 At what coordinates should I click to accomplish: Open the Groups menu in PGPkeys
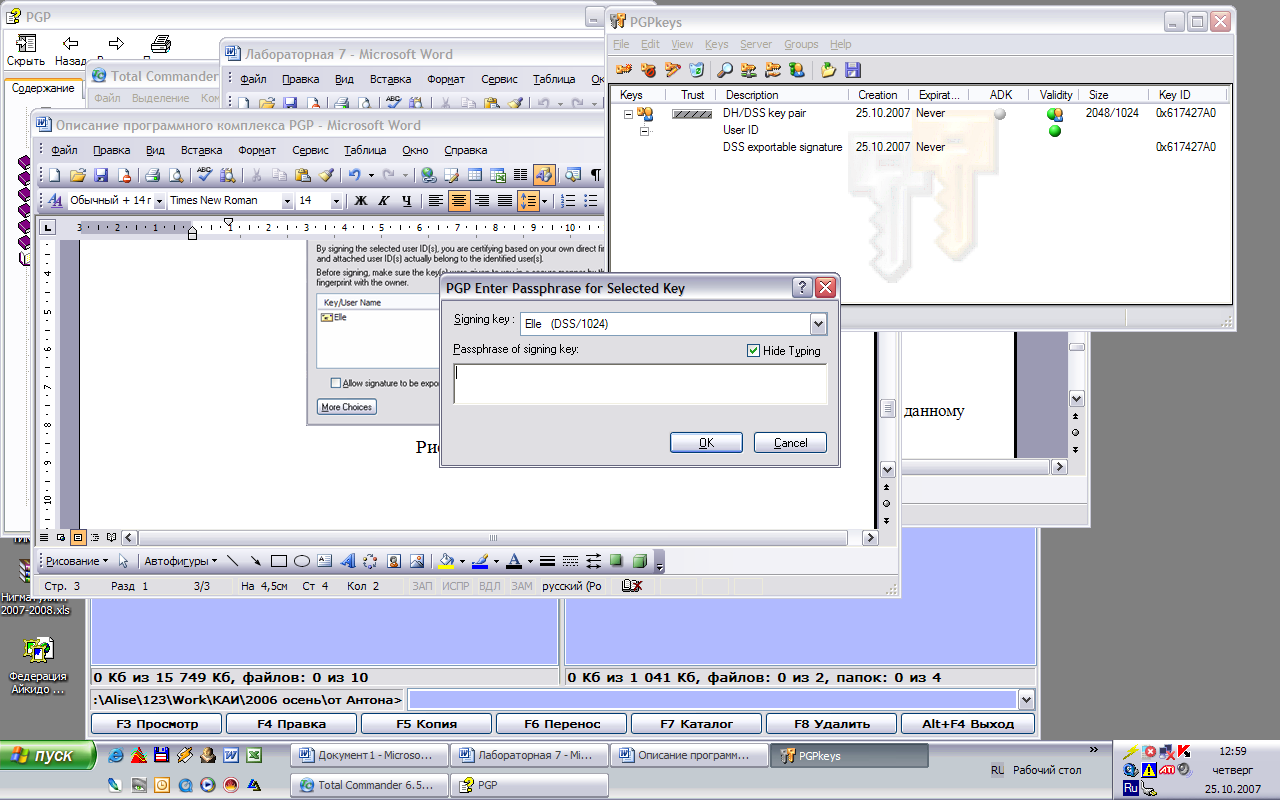click(801, 44)
